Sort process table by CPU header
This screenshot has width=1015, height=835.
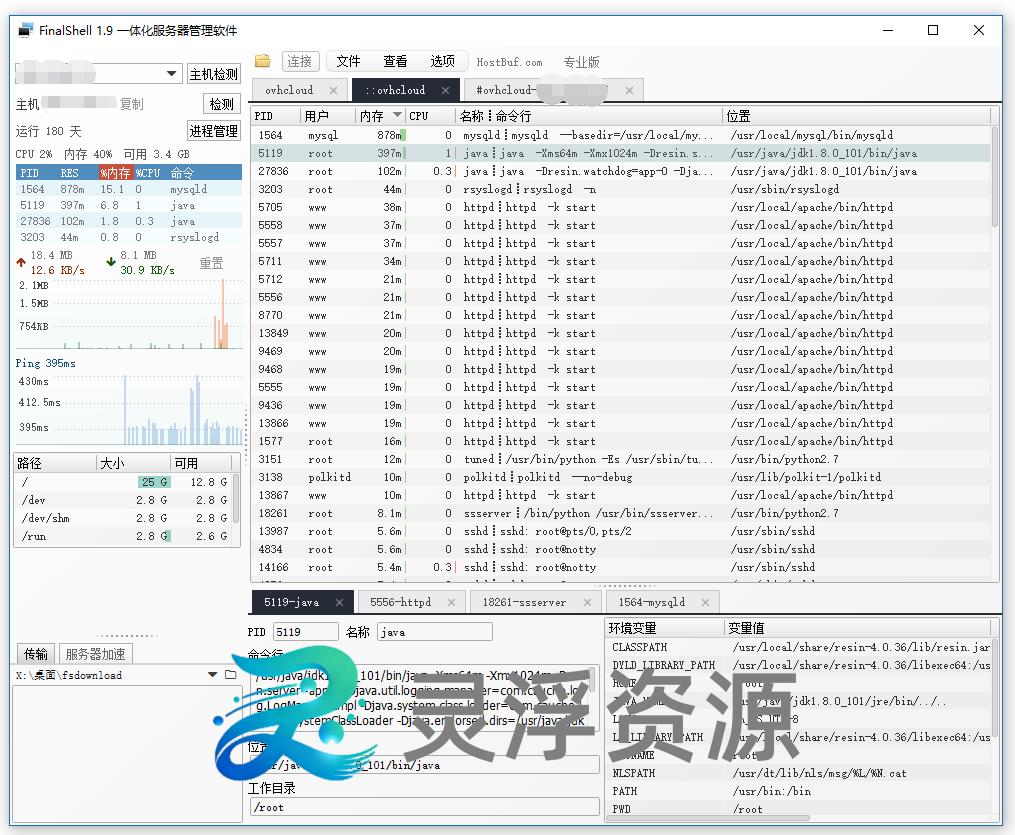click(430, 116)
